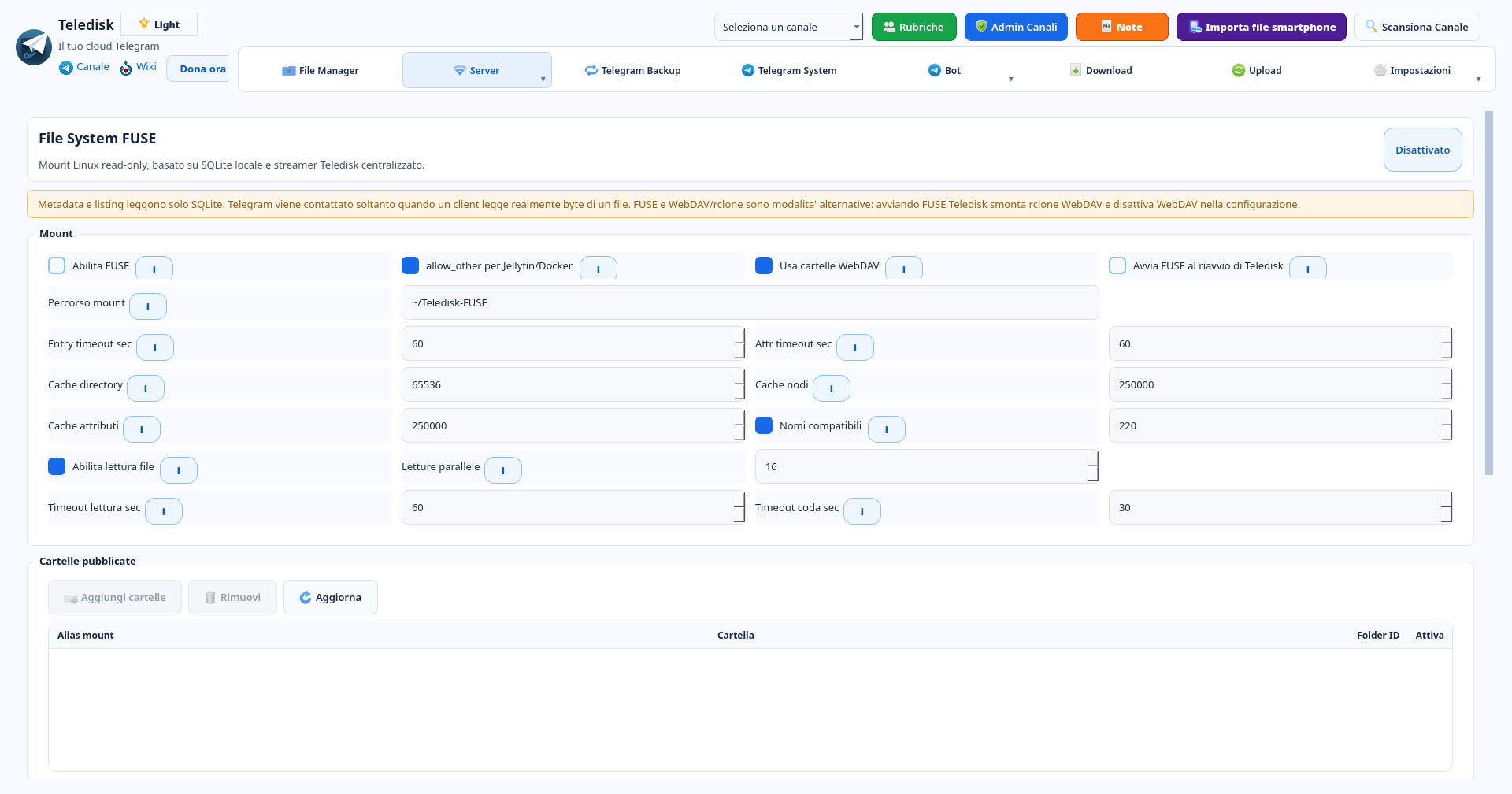Click the Disattivato status button

pos(1423,150)
